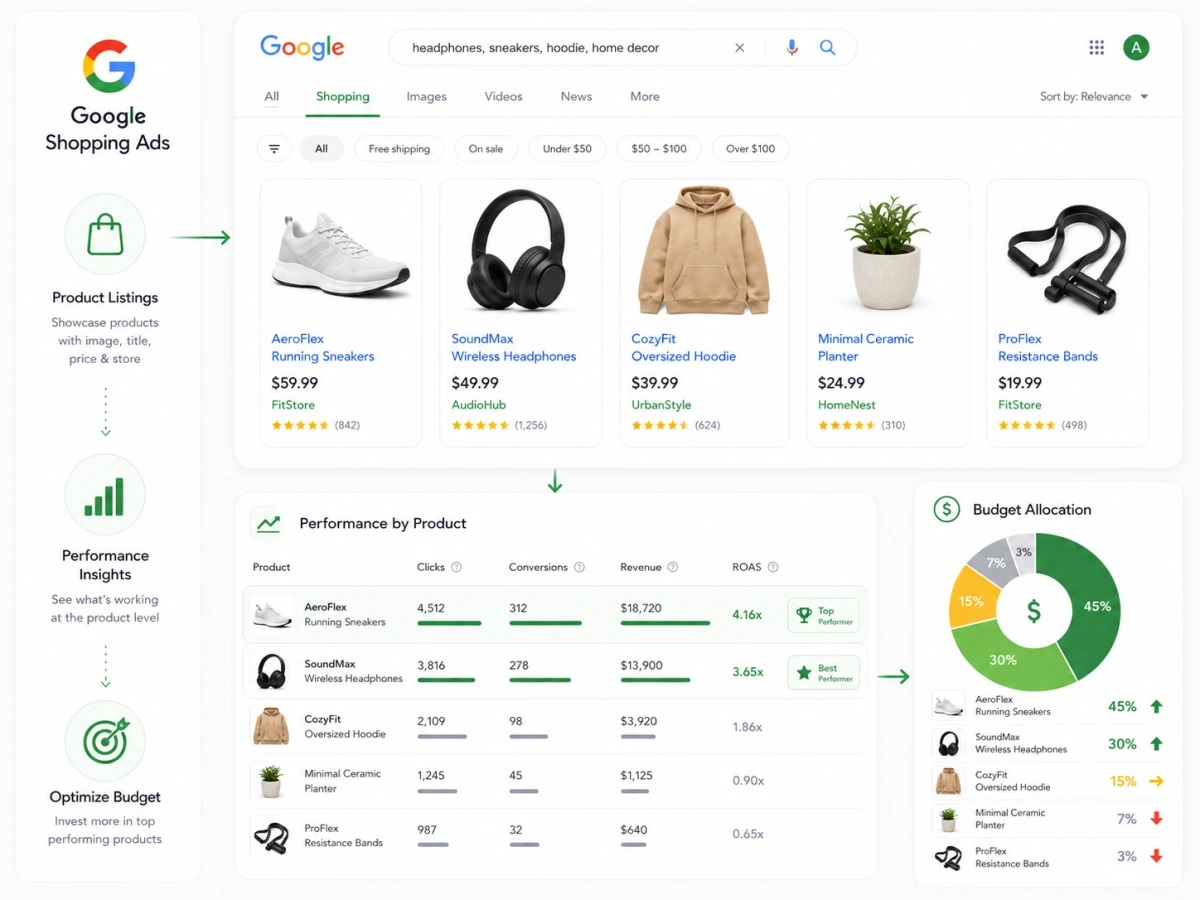Image resolution: width=1200 pixels, height=900 pixels.
Task: Click the Clicks column help icon
Action: pyautogui.click(x=456, y=567)
